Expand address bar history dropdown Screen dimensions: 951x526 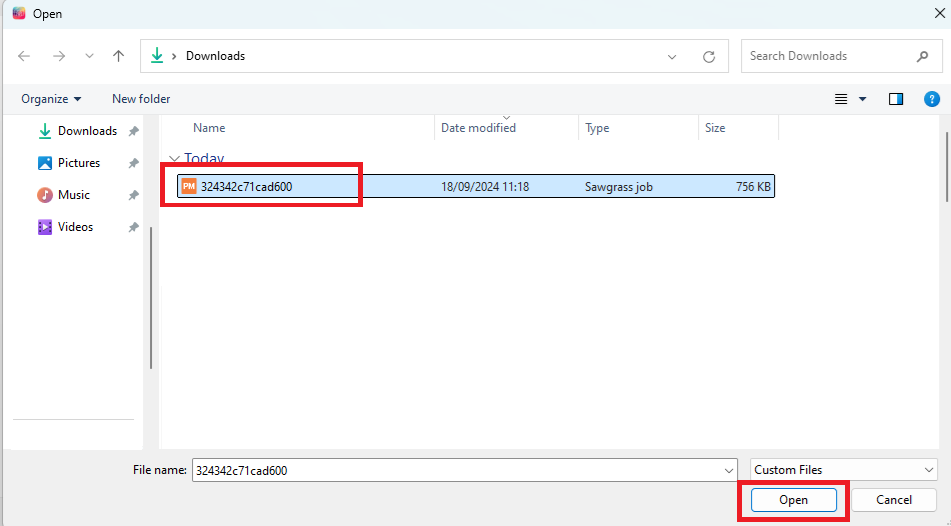(672, 56)
